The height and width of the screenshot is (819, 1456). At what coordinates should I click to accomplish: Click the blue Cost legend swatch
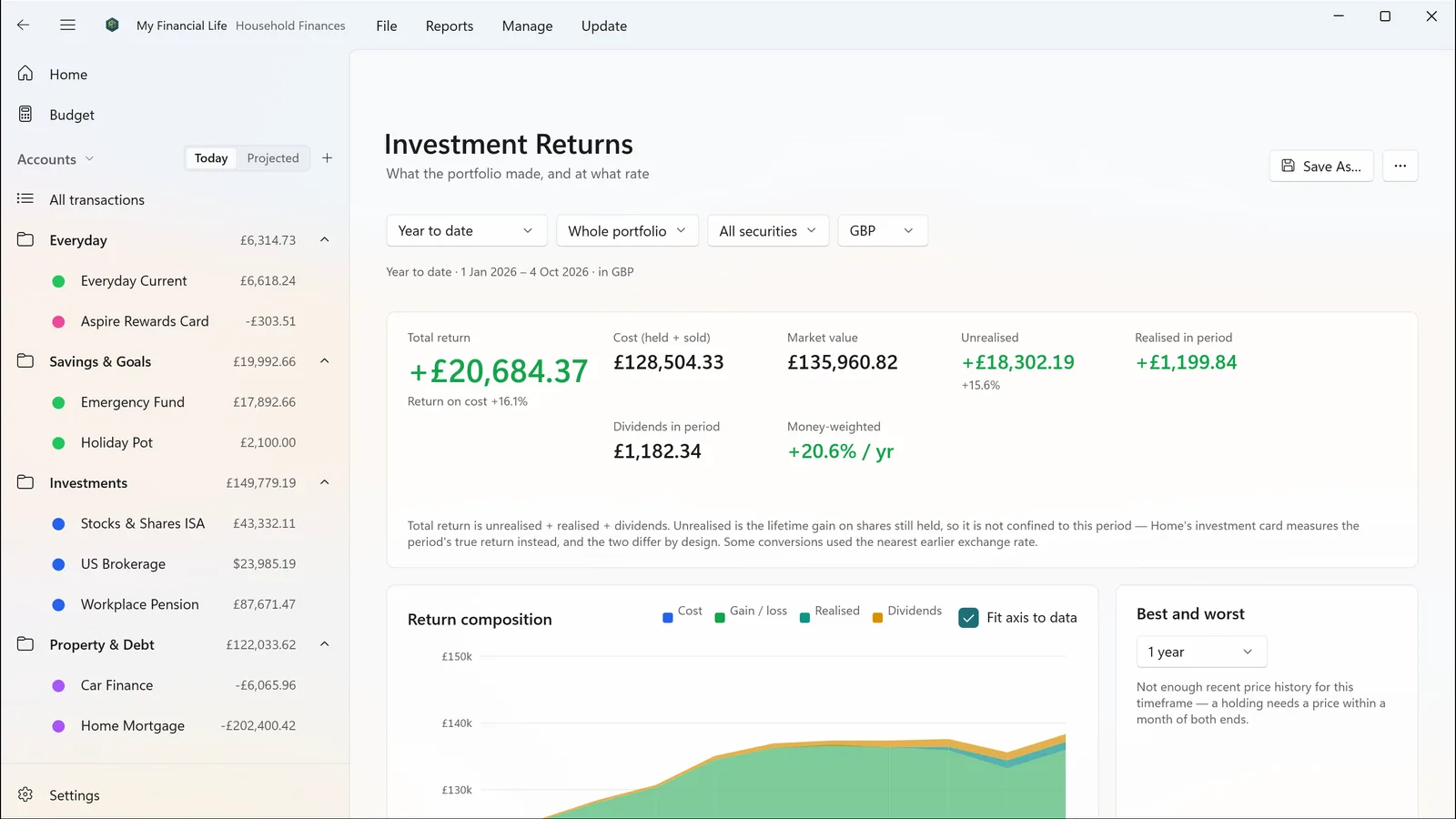pyautogui.click(x=668, y=618)
